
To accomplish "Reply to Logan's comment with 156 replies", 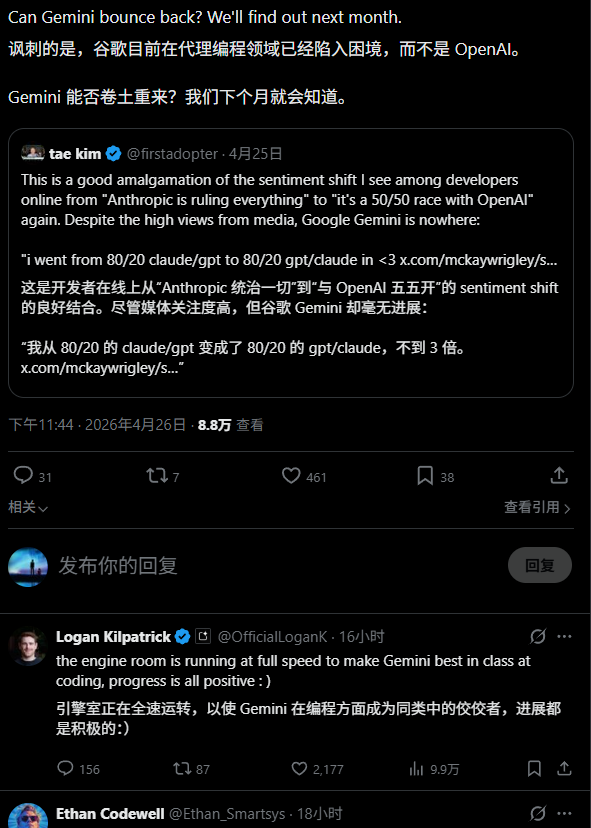I will pyautogui.click(x=65, y=768).
